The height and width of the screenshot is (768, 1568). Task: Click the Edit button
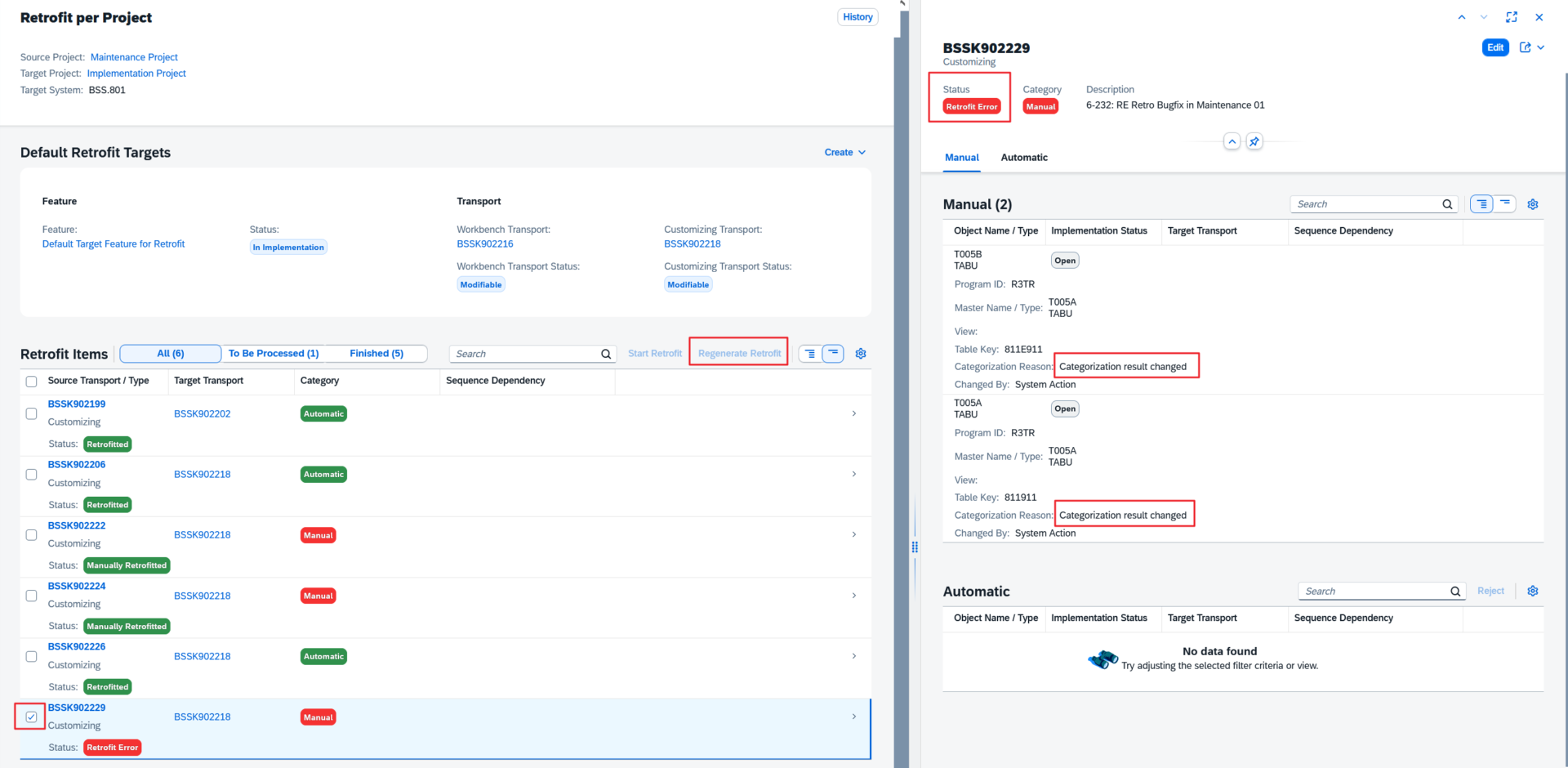point(1494,47)
